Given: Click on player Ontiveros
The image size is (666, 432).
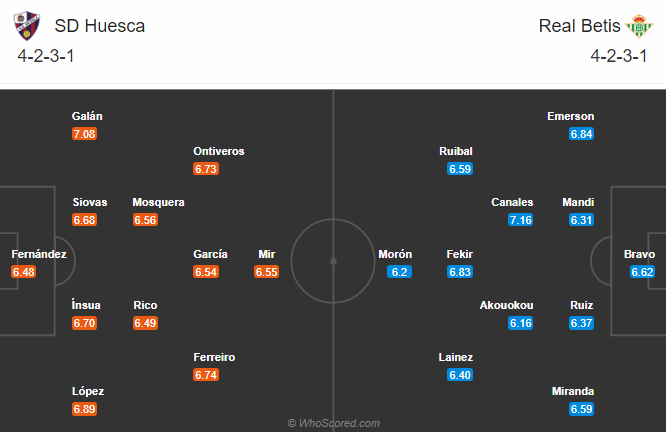Looking at the screenshot, I should point(219,151).
